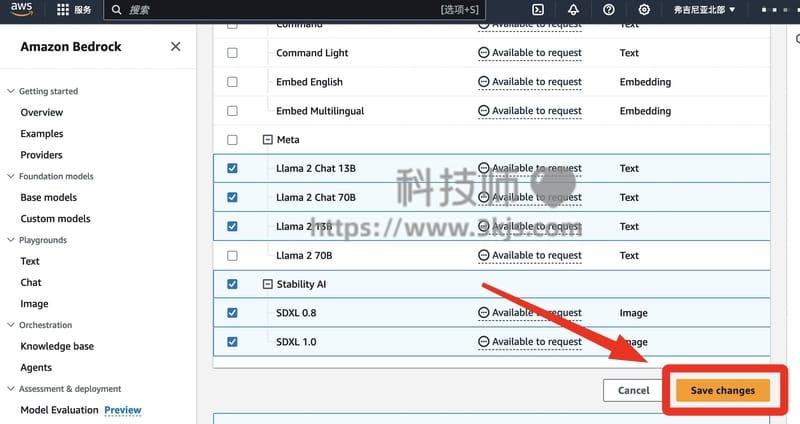Click status icon for Command Light

click(483, 53)
